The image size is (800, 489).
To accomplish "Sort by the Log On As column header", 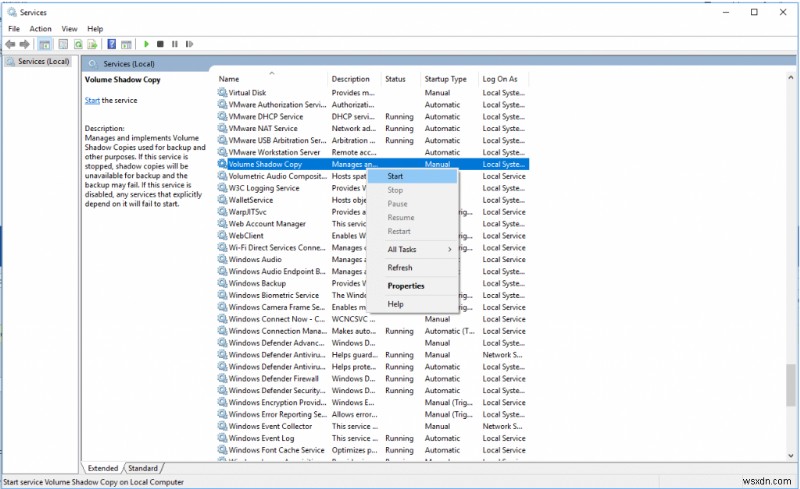I will [x=504, y=79].
